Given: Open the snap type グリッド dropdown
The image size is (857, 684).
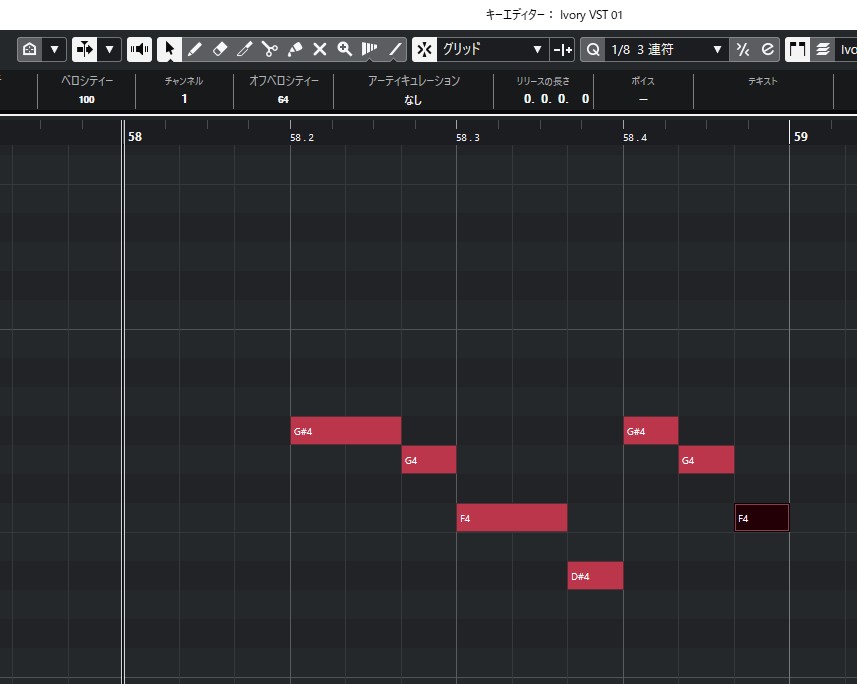Looking at the screenshot, I should (x=494, y=49).
